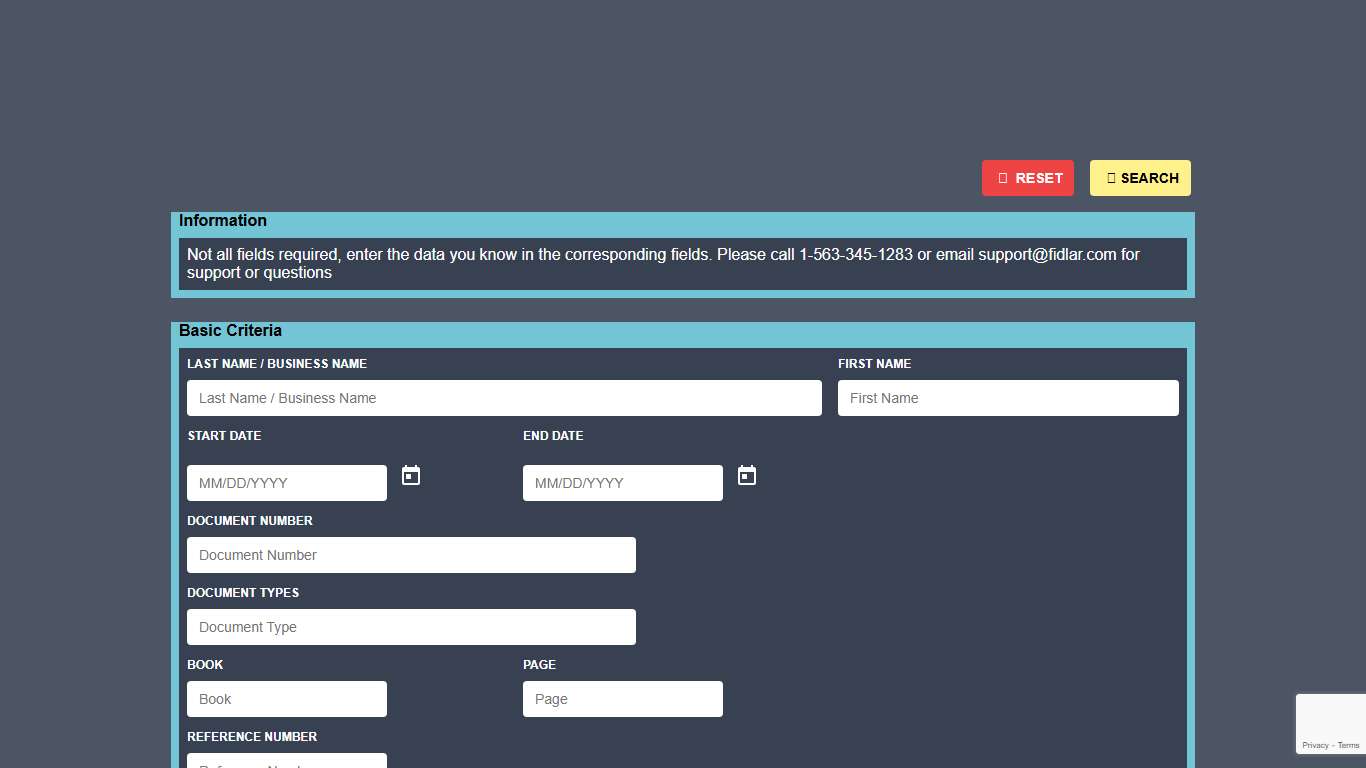This screenshot has width=1366, height=768.
Task: Click the Basic Criteria section heading
Action: 230,331
